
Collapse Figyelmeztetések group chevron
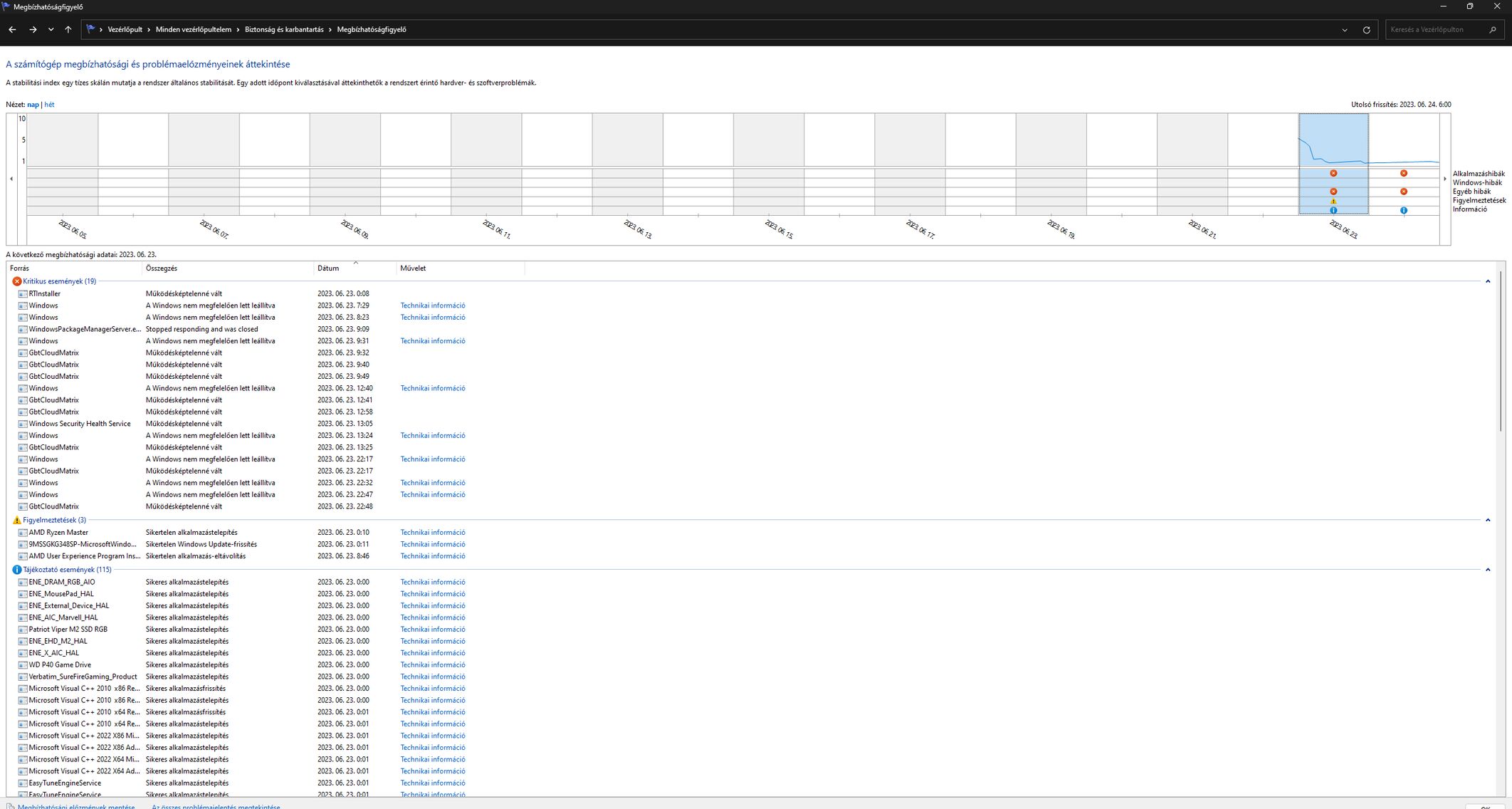[1487, 520]
